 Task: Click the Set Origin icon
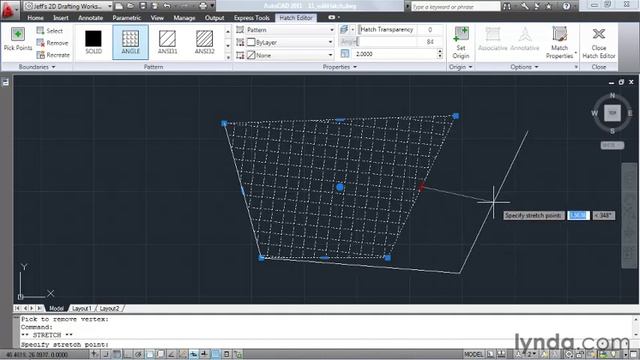point(461,34)
